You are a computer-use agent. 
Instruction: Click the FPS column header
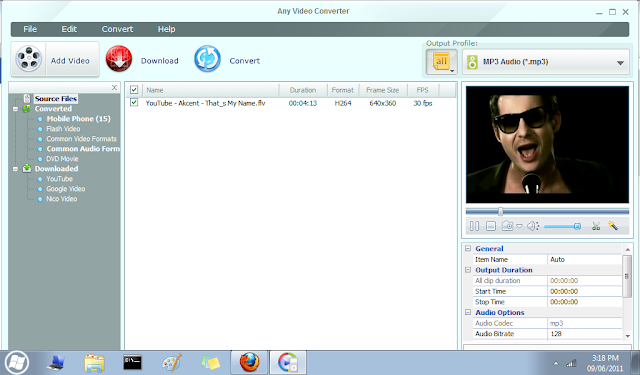point(422,90)
